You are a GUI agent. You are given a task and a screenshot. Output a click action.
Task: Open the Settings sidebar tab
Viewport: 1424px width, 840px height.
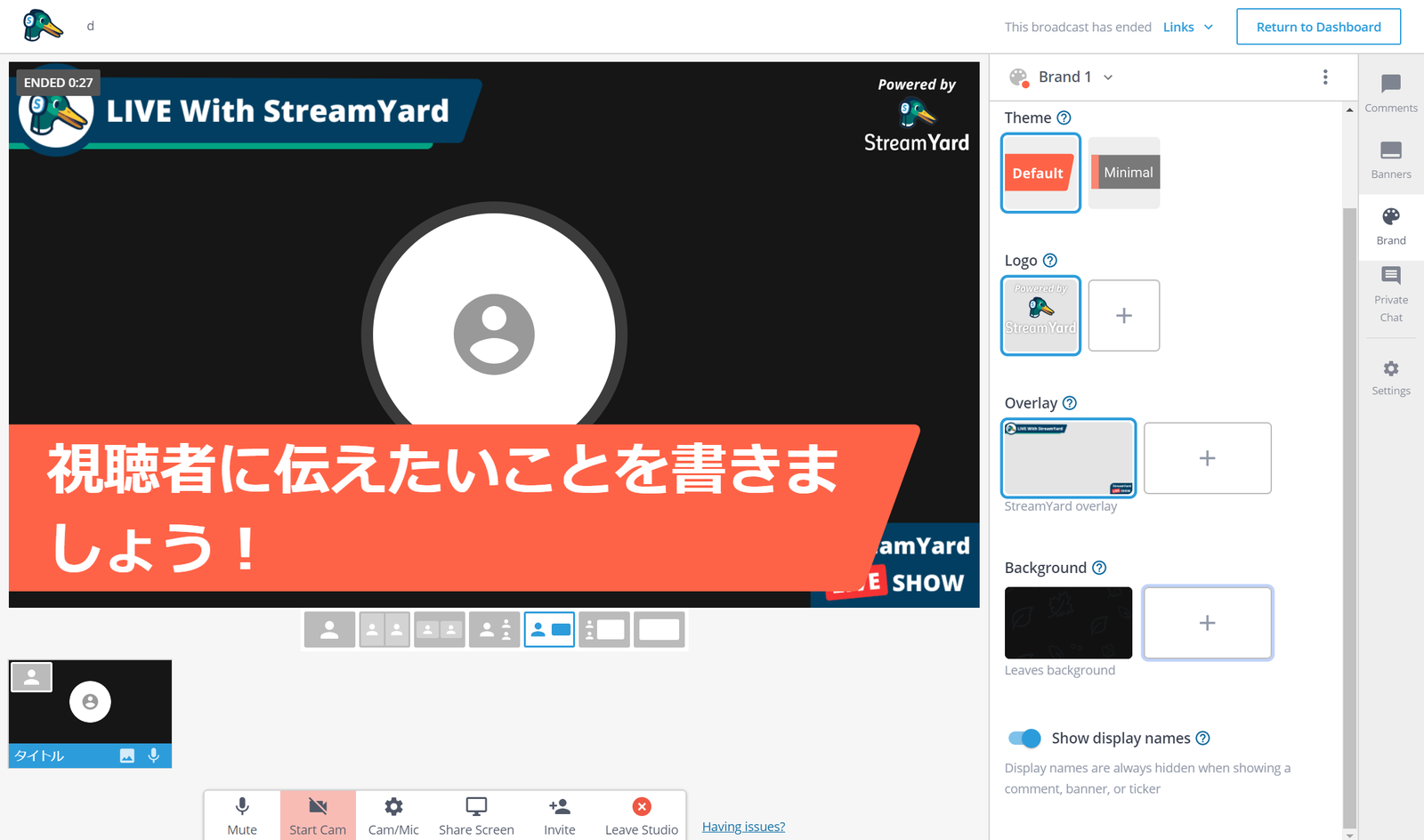(x=1391, y=377)
